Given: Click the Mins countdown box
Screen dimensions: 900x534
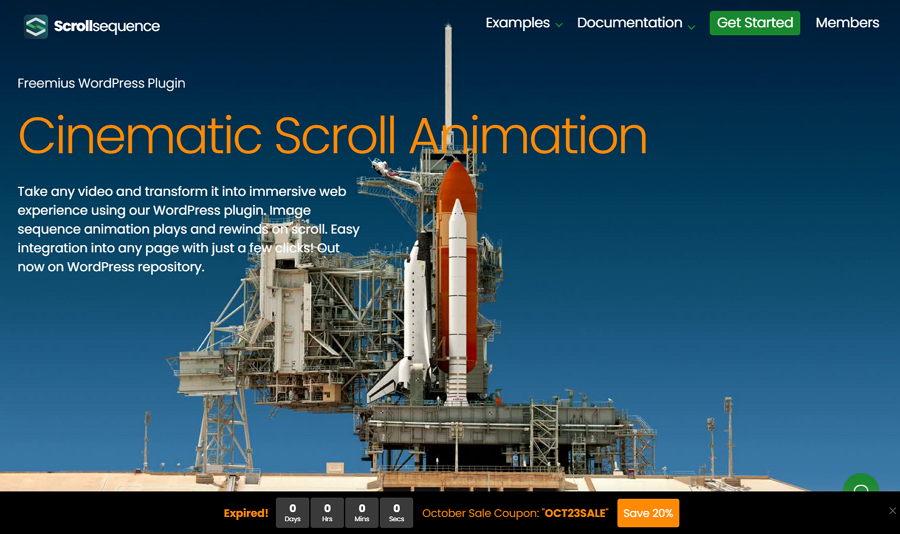Looking at the screenshot, I should point(362,513).
